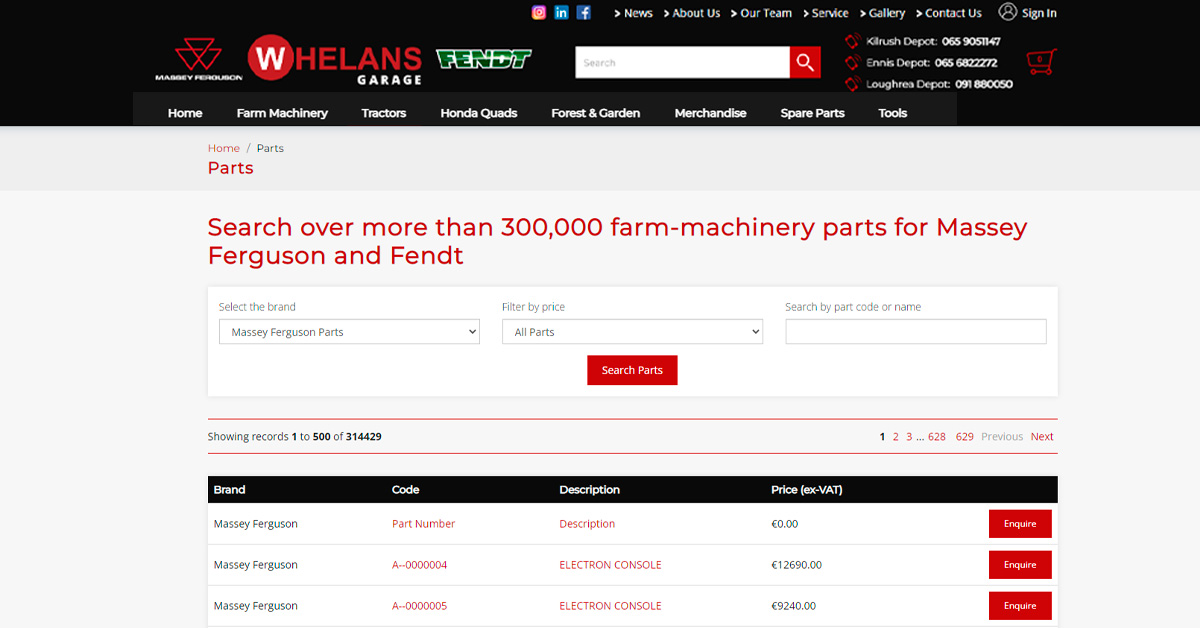Open the Instagram social icon

(539, 12)
